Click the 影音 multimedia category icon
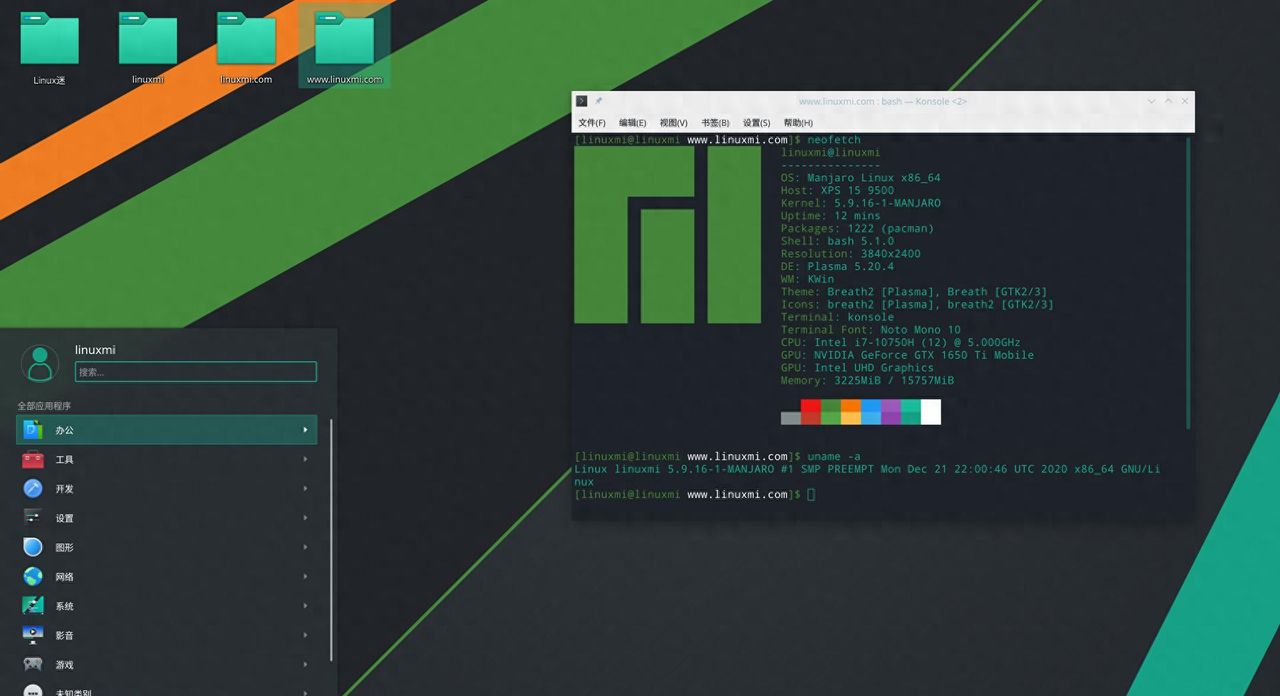1280x696 pixels. pos(32,635)
